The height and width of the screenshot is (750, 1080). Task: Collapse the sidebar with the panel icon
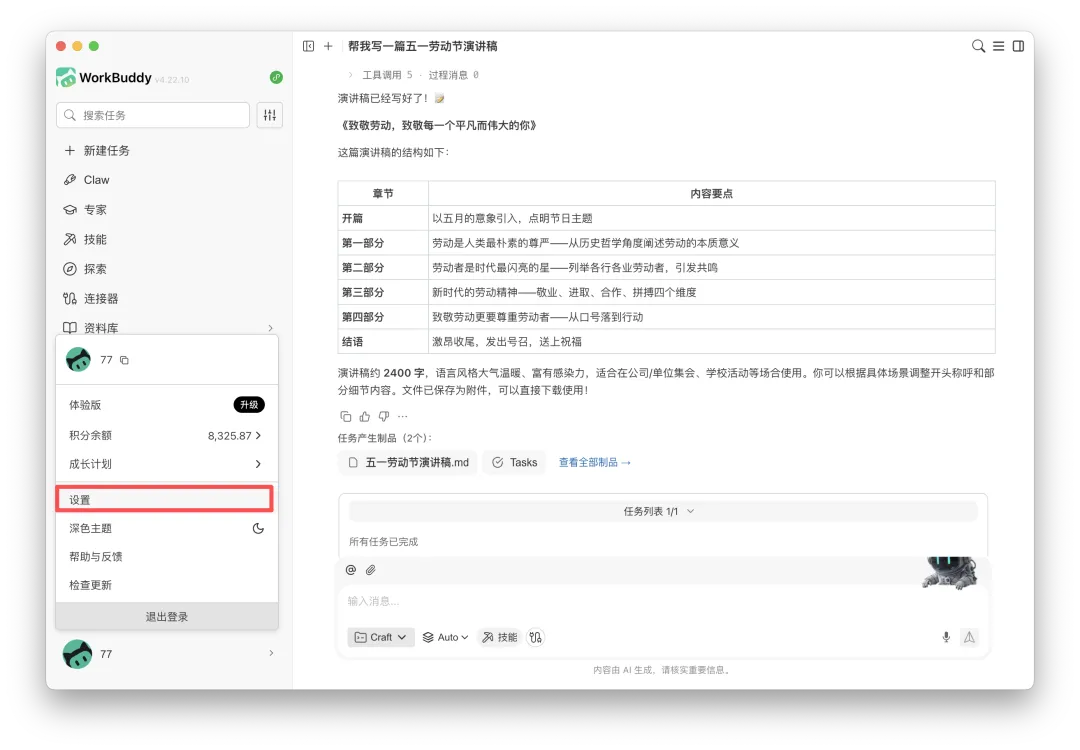[x=309, y=46]
